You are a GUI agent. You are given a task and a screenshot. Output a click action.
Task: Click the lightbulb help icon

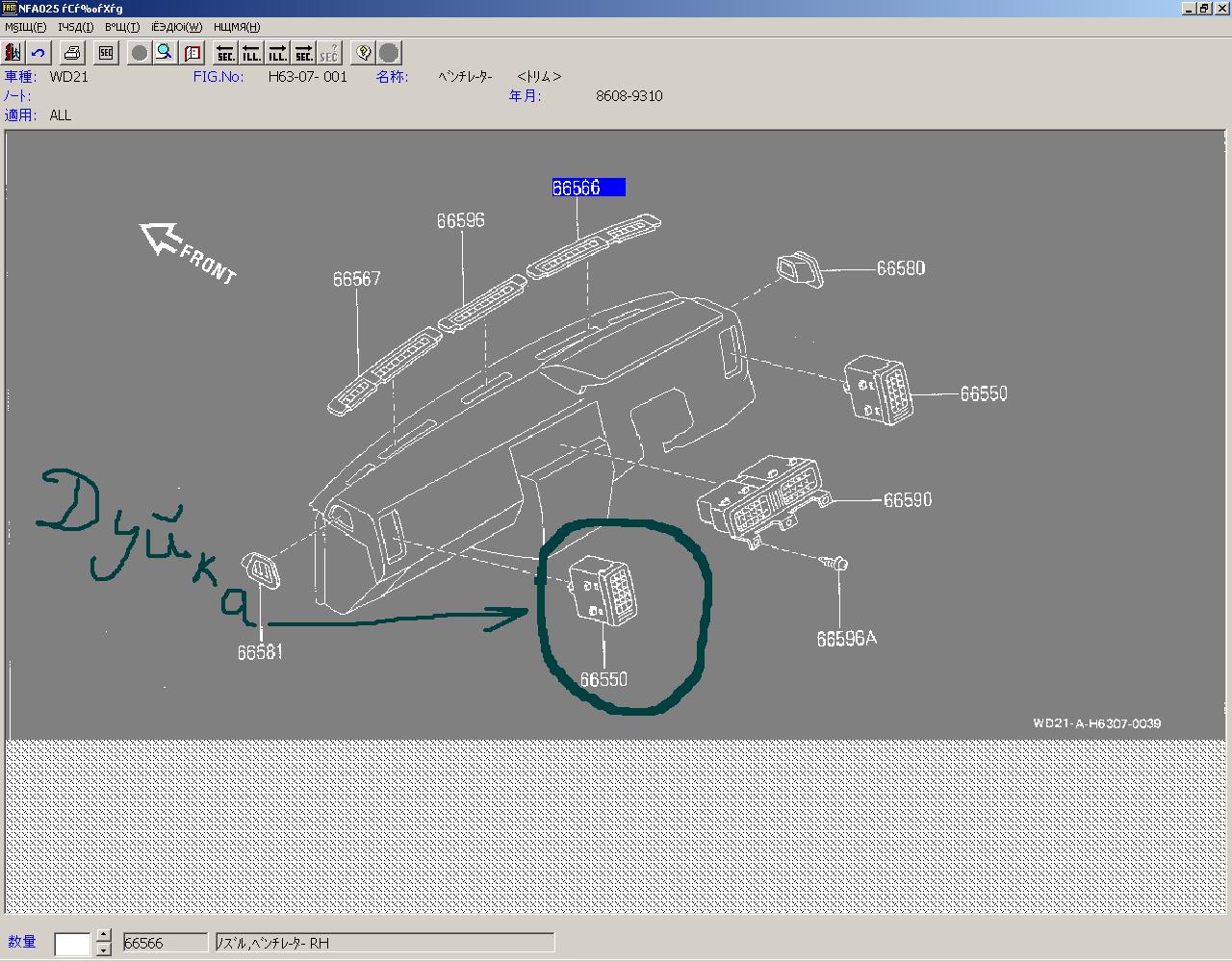click(363, 53)
